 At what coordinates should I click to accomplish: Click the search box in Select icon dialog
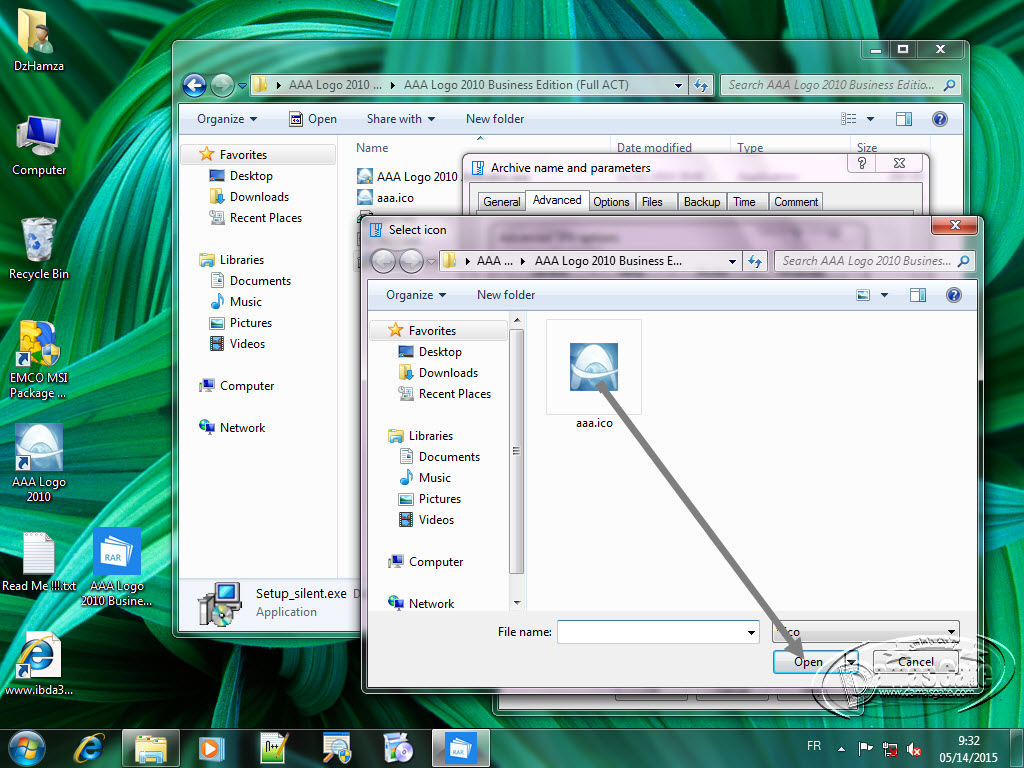click(874, 261)
